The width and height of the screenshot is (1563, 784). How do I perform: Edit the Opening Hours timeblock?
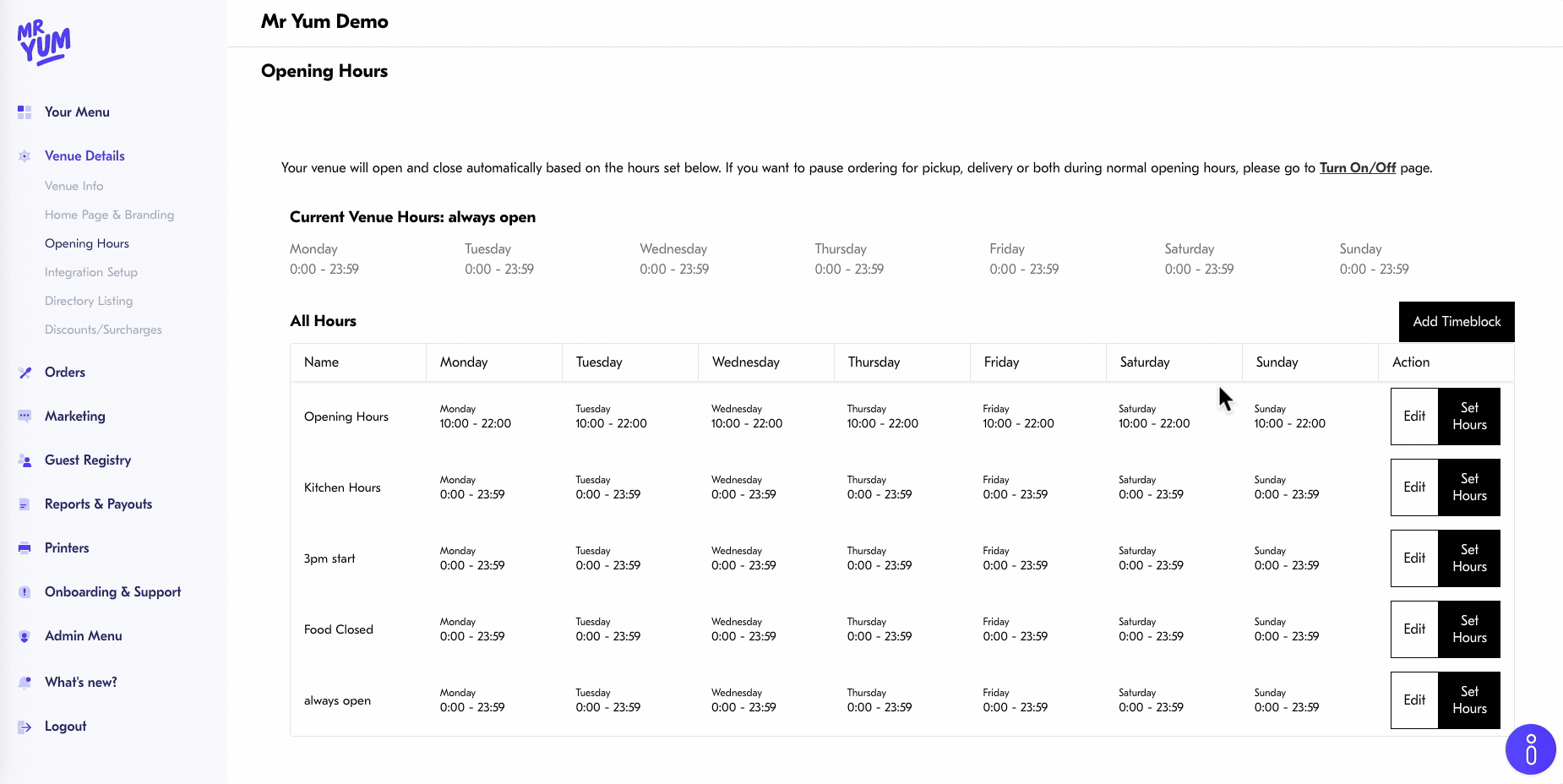[x=1414, y=416]
